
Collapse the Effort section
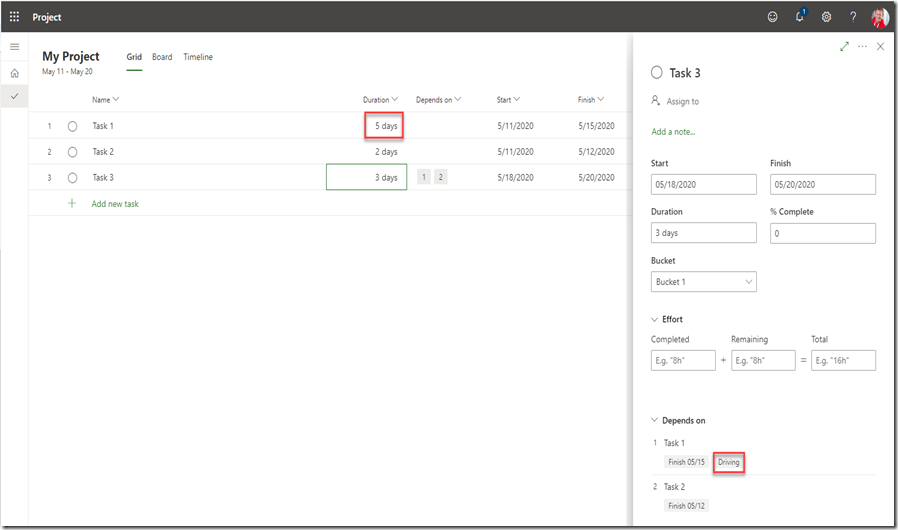[x=655, y=319]
